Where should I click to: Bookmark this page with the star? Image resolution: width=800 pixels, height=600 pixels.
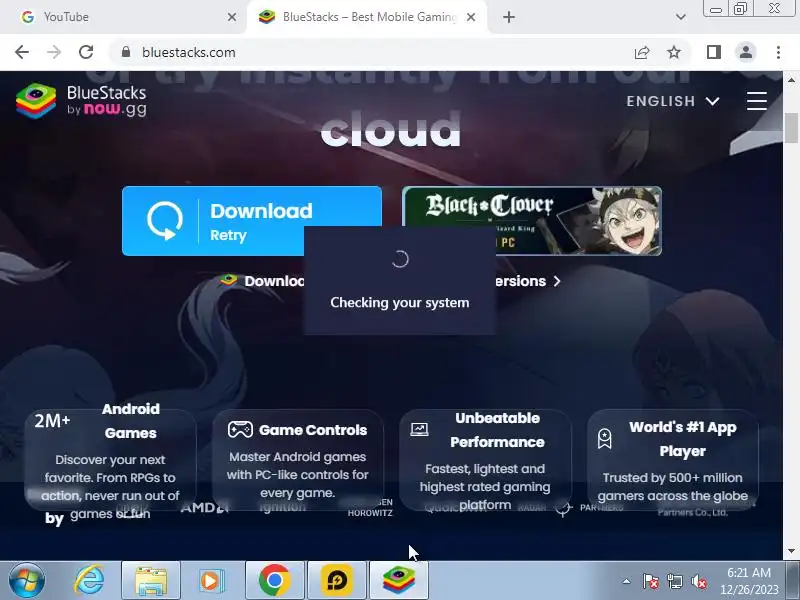coord(674,52)
